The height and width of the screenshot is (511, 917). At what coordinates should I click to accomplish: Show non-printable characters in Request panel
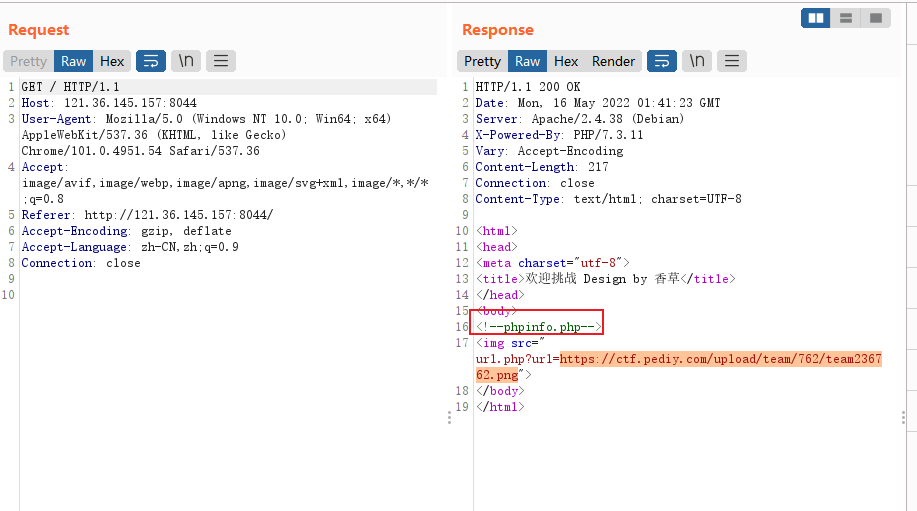186,61
